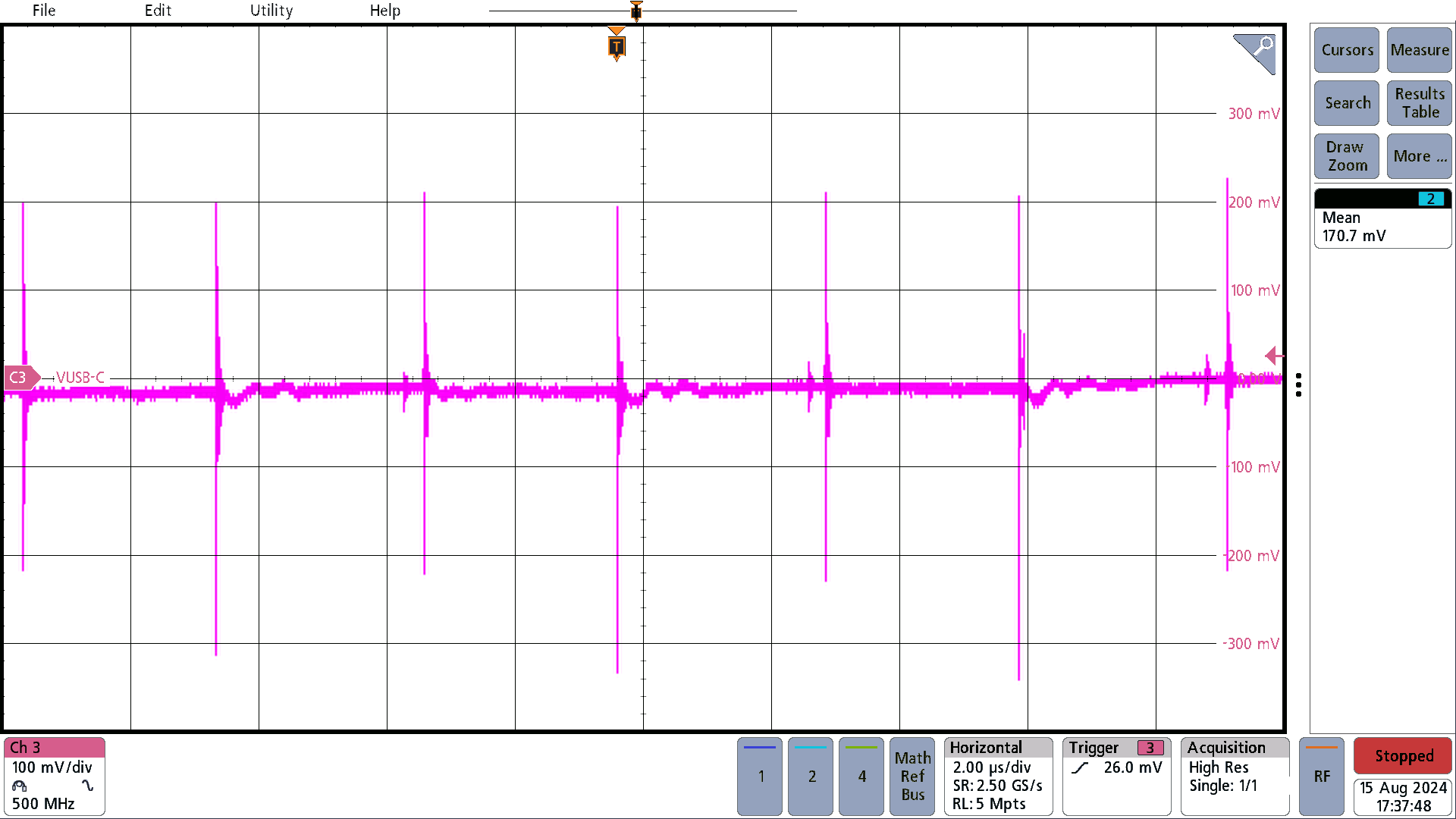Open the Search panel button
Viewport: 1456px width, 819px height.
pyautogui.click(x=1347, y=103)
